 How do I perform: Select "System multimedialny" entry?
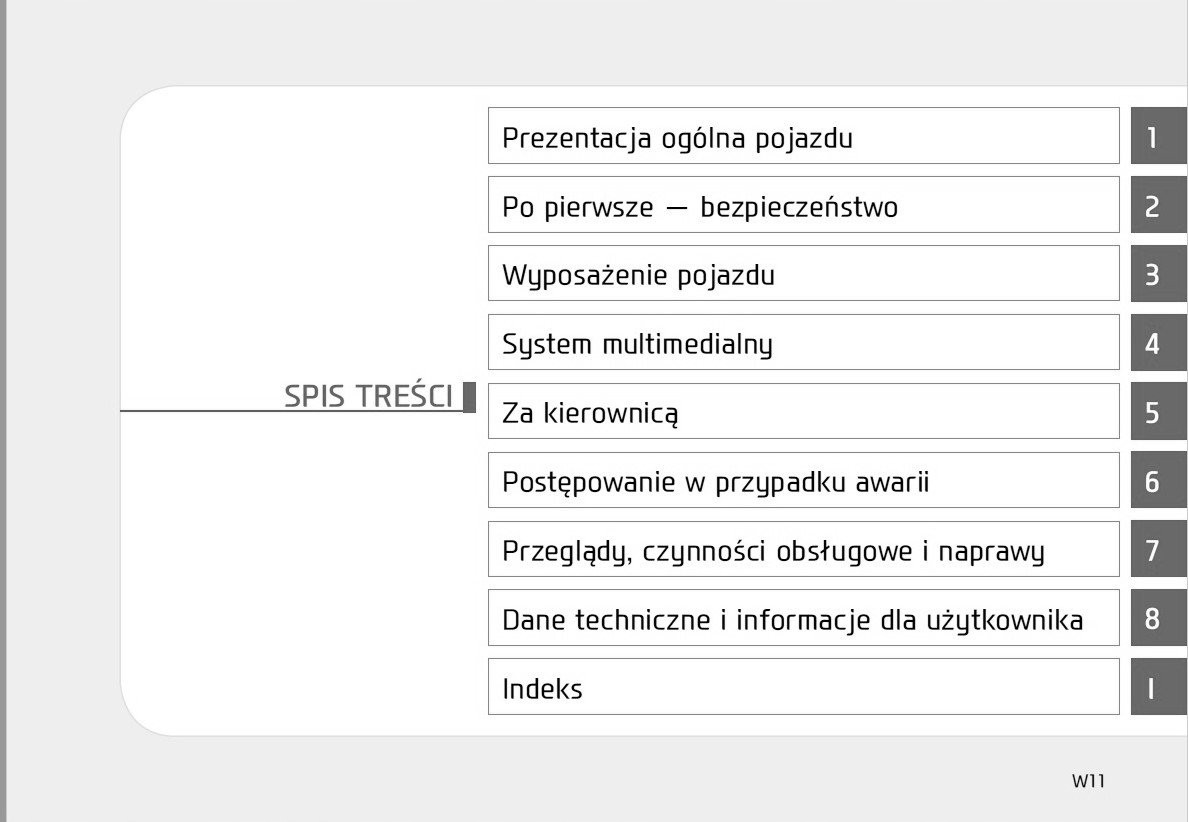803,343
